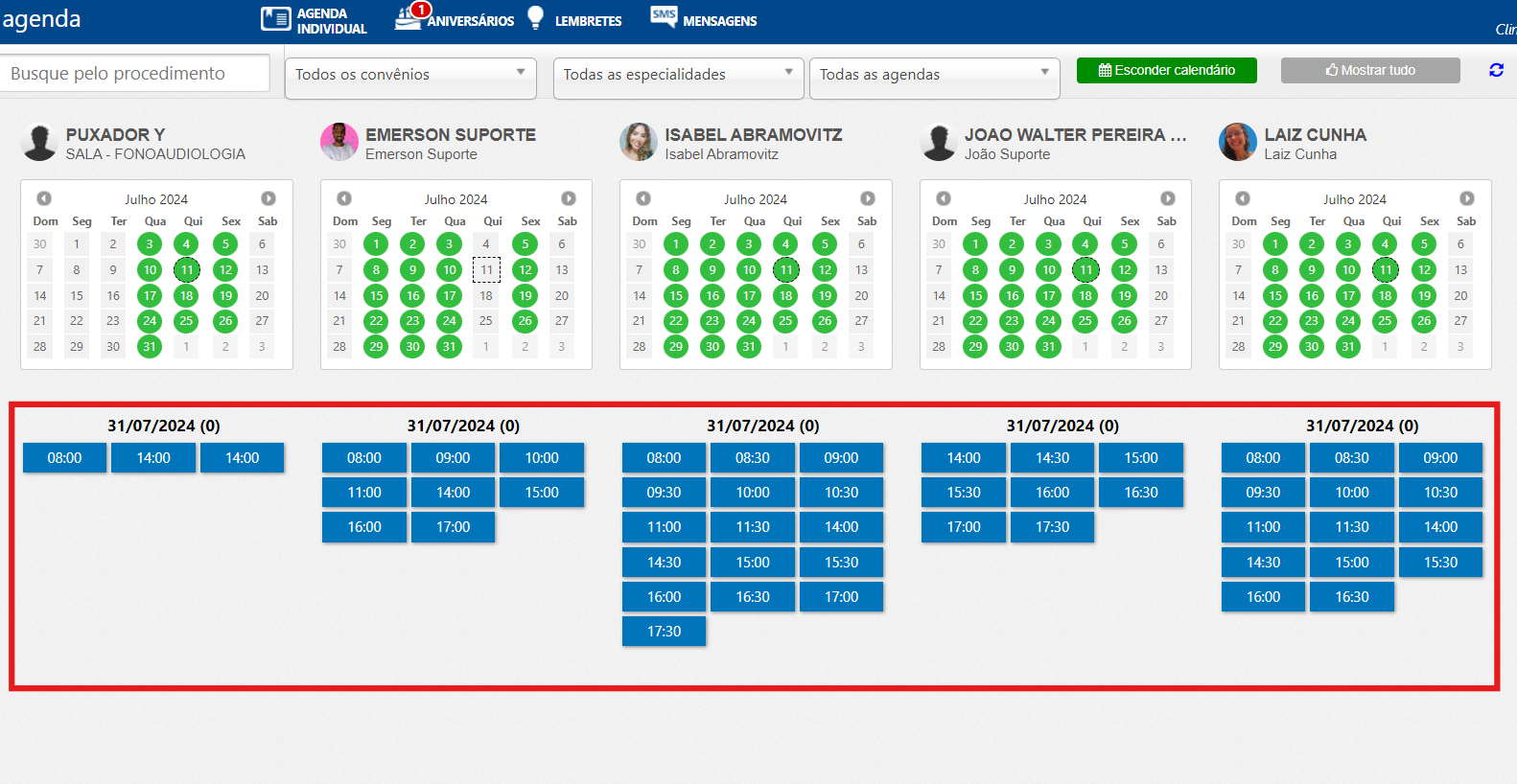Viewport: 1517px width, 784px height.
Task: Book 16:30 slot for LAIZ CUNHA
Action: tap(1352, 597)
